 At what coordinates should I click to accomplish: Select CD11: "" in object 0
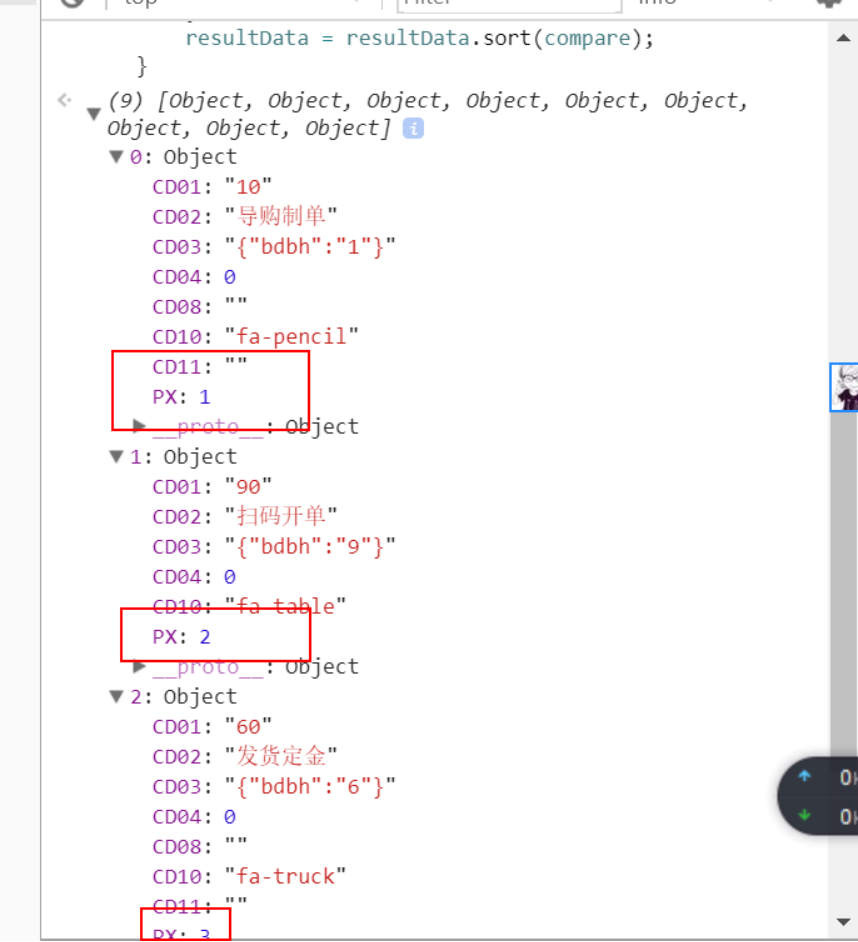click(x=200, y=366)
